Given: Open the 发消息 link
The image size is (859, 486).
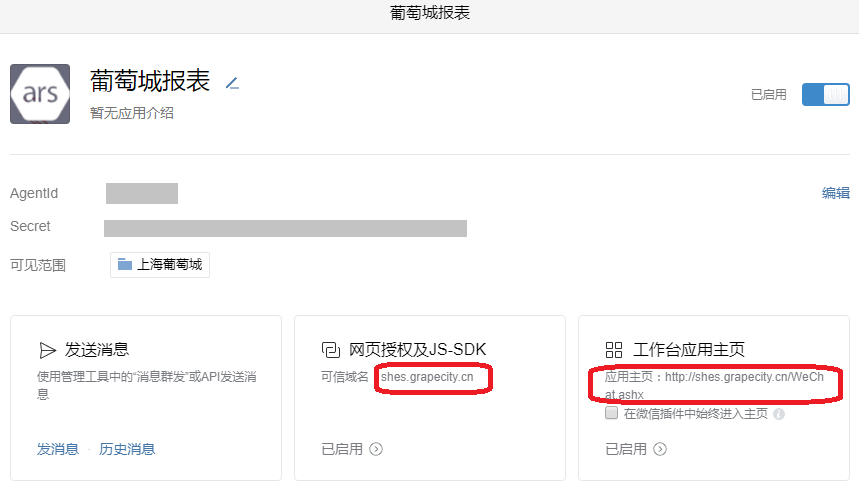Looking at the screenshot, I should point(58,449).
